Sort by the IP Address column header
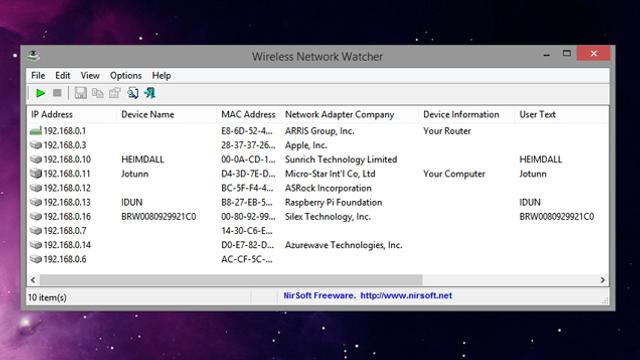640x360 pixels. coord(72,114)
